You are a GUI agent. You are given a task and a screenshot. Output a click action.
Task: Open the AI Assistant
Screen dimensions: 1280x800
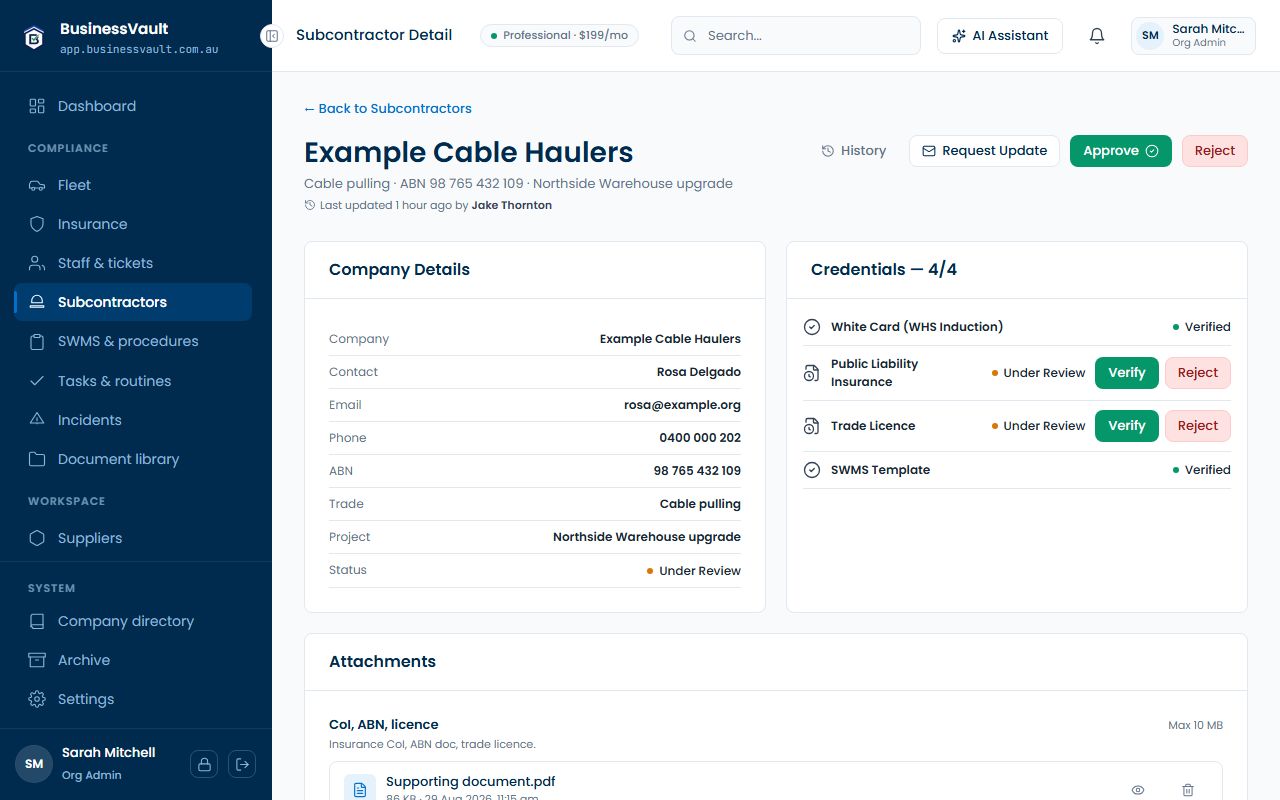coord(1000,36)
